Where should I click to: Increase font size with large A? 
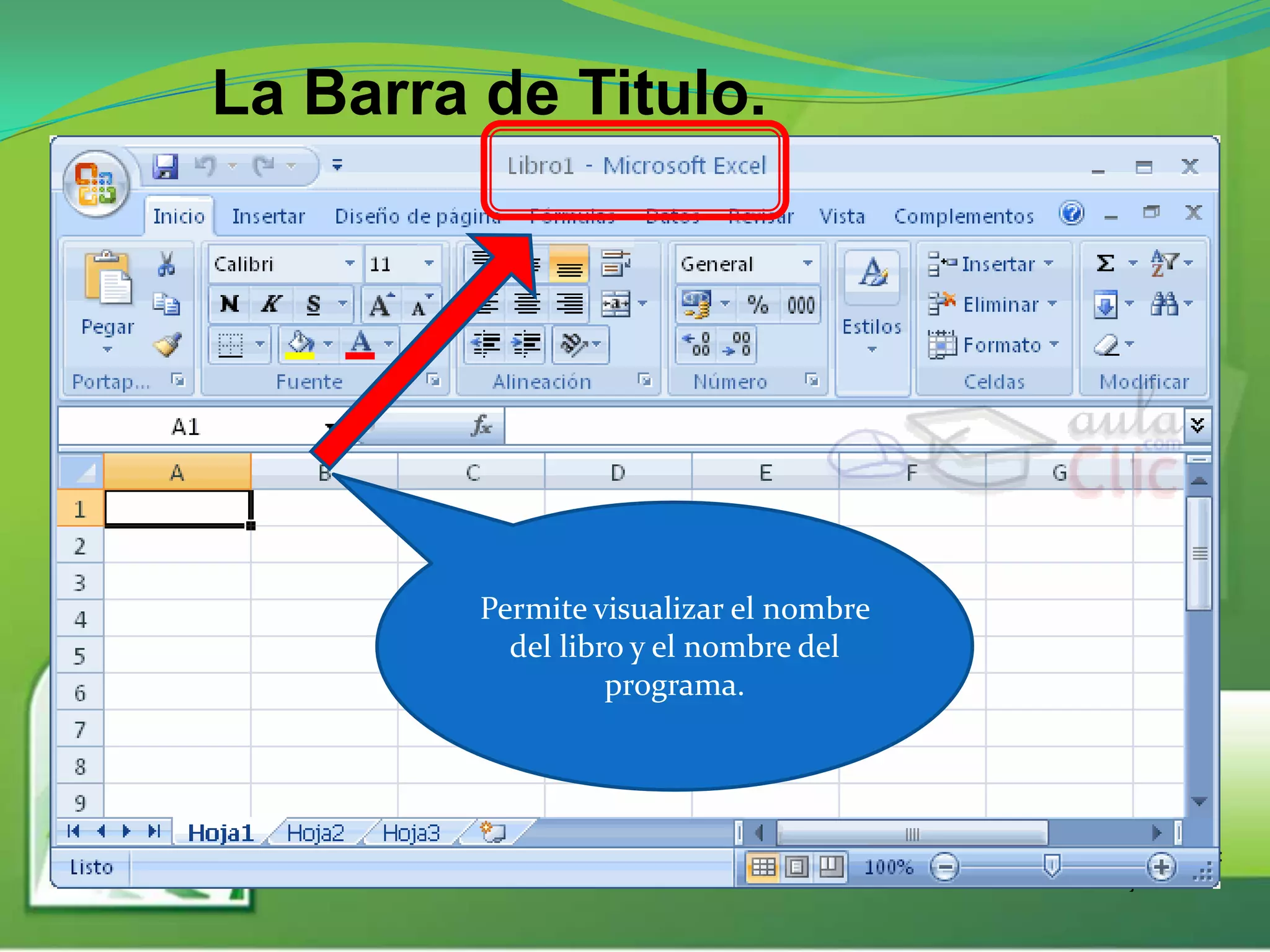point(380,304)
